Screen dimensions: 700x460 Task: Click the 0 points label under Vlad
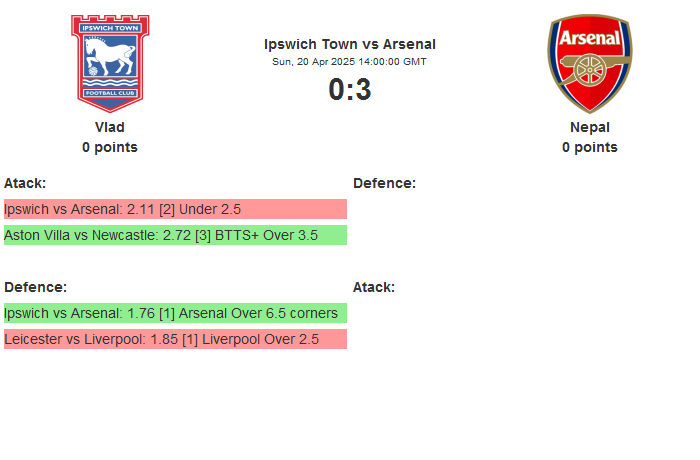[110, 147]
